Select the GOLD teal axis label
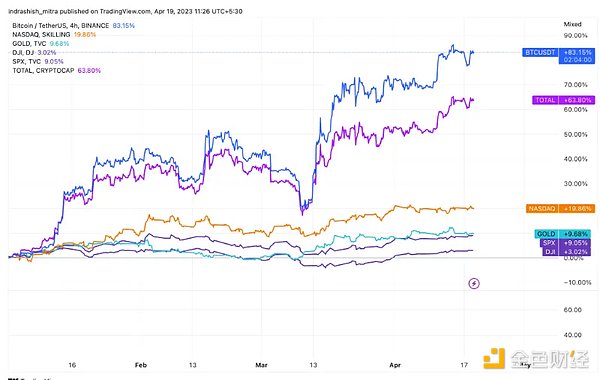This screenshot has height=380, width=600. pos(562,234)
